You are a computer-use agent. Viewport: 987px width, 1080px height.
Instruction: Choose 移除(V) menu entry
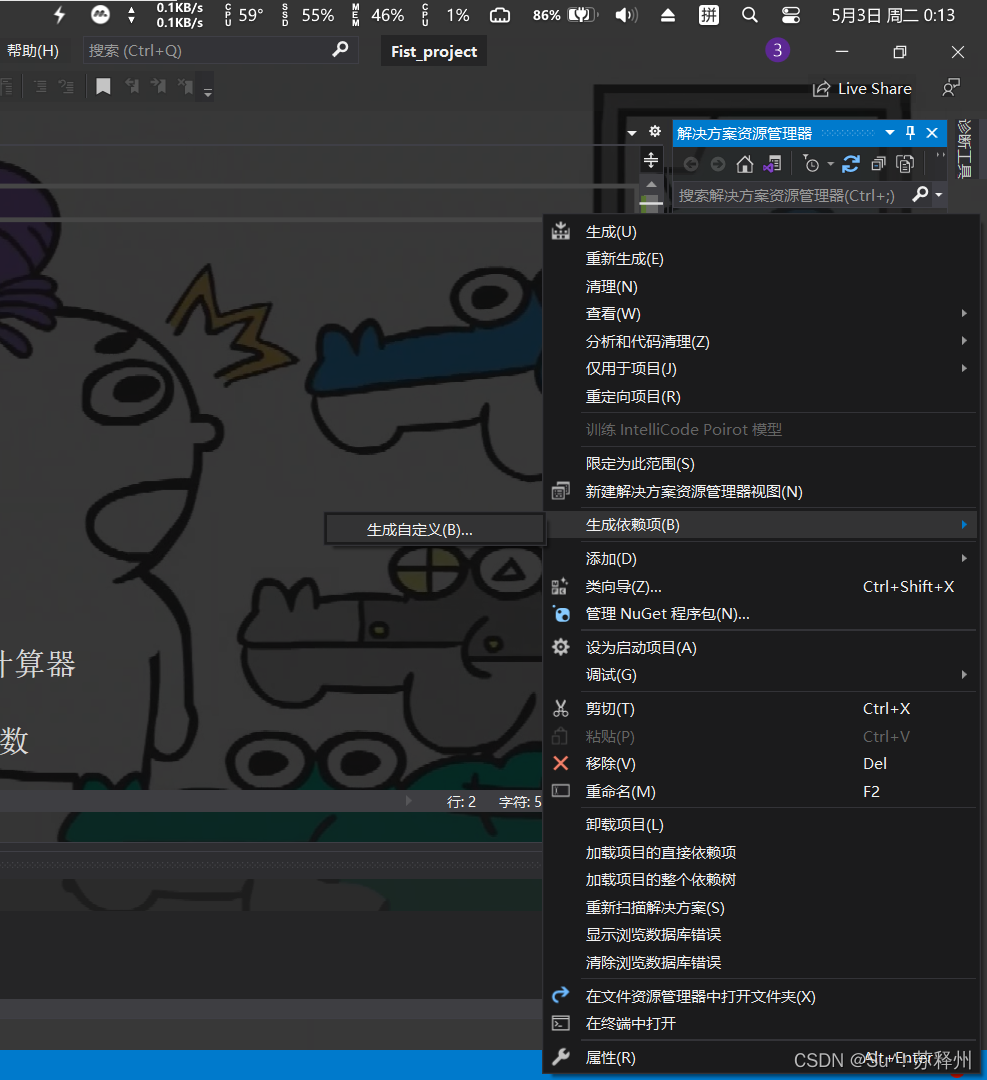point(761,764)
